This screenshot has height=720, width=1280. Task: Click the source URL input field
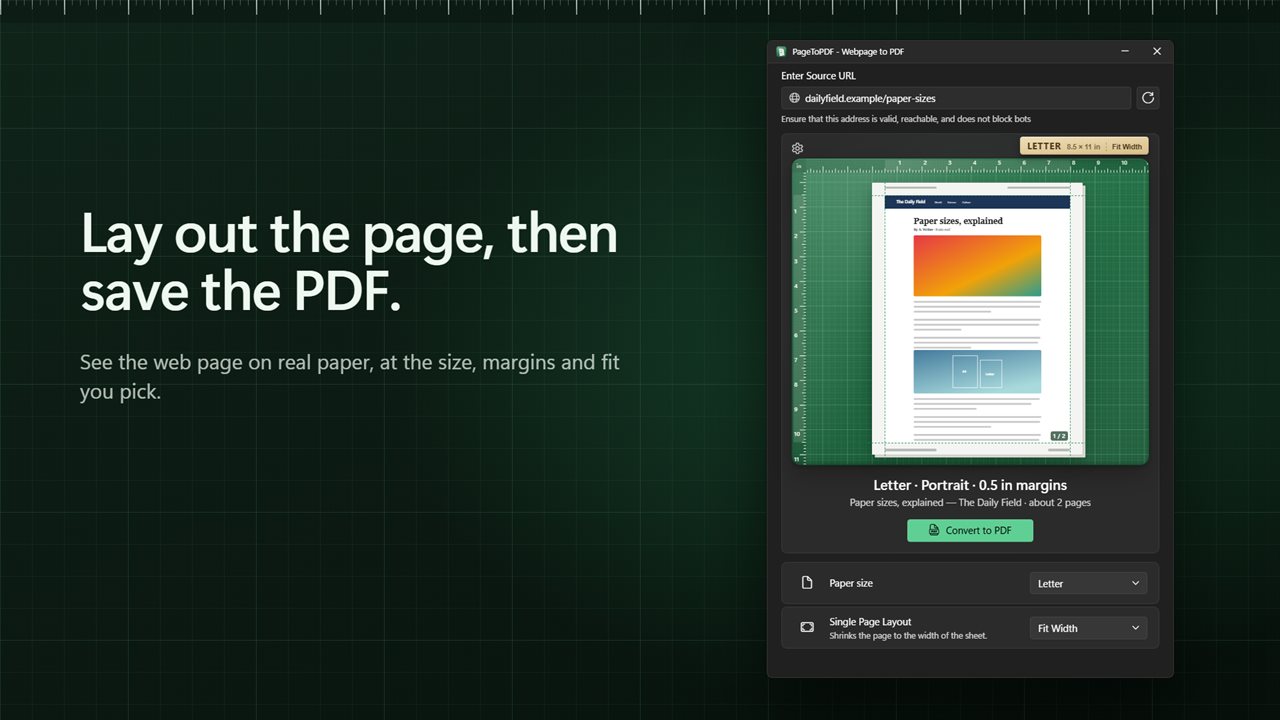tap(956, 98)
